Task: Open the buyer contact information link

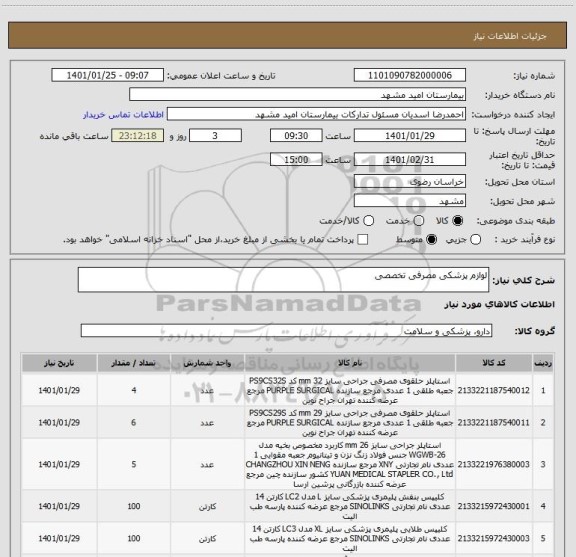Action: [123, 115]
